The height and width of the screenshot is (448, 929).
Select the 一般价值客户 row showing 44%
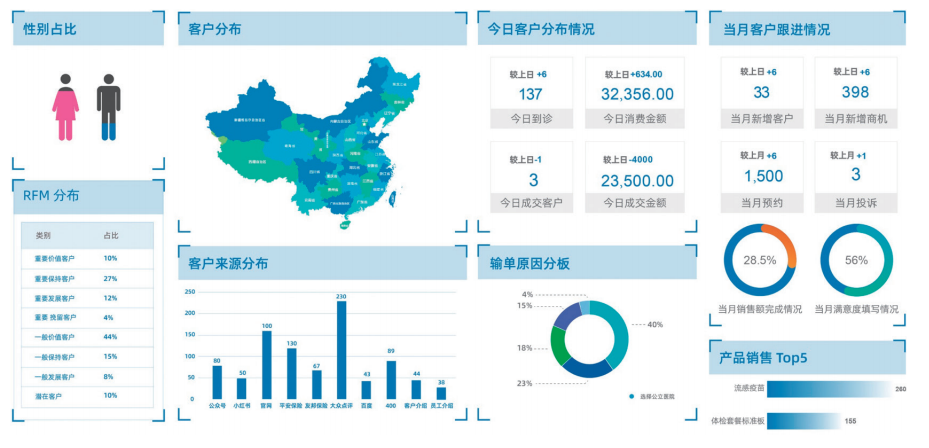pos(87,337)
